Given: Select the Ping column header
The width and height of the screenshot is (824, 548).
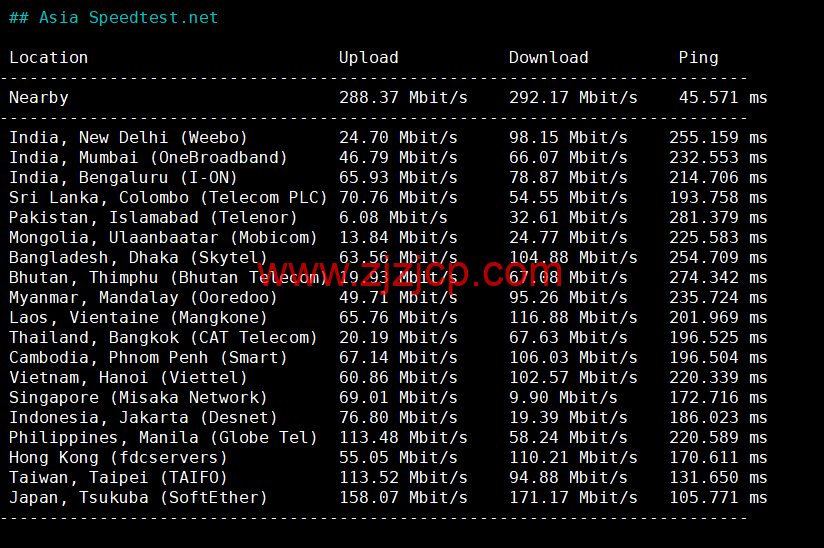Looking at the screenshot, I should coord(698,58).
